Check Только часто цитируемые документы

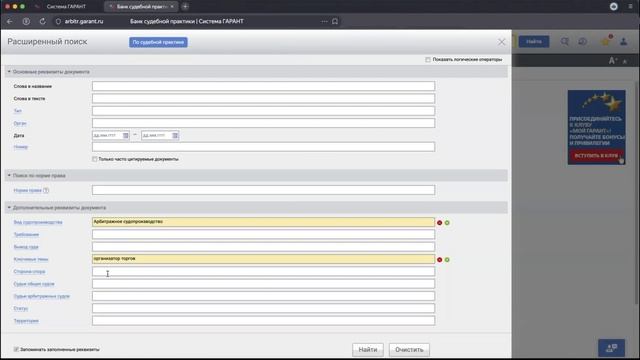click(95, 159)
